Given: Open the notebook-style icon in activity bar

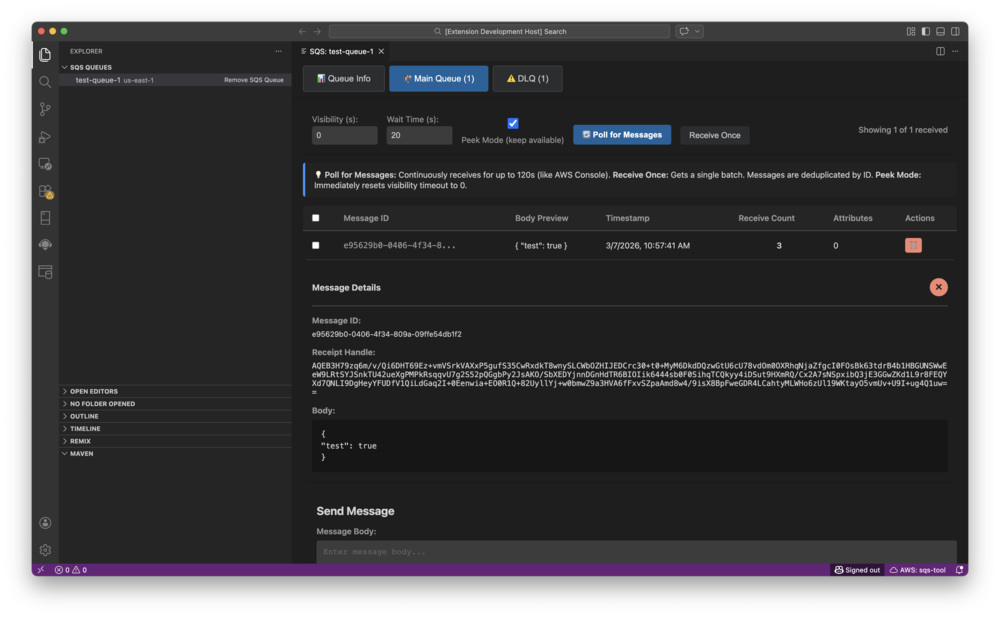Looking at the screenshot, I should pos(45,218).
